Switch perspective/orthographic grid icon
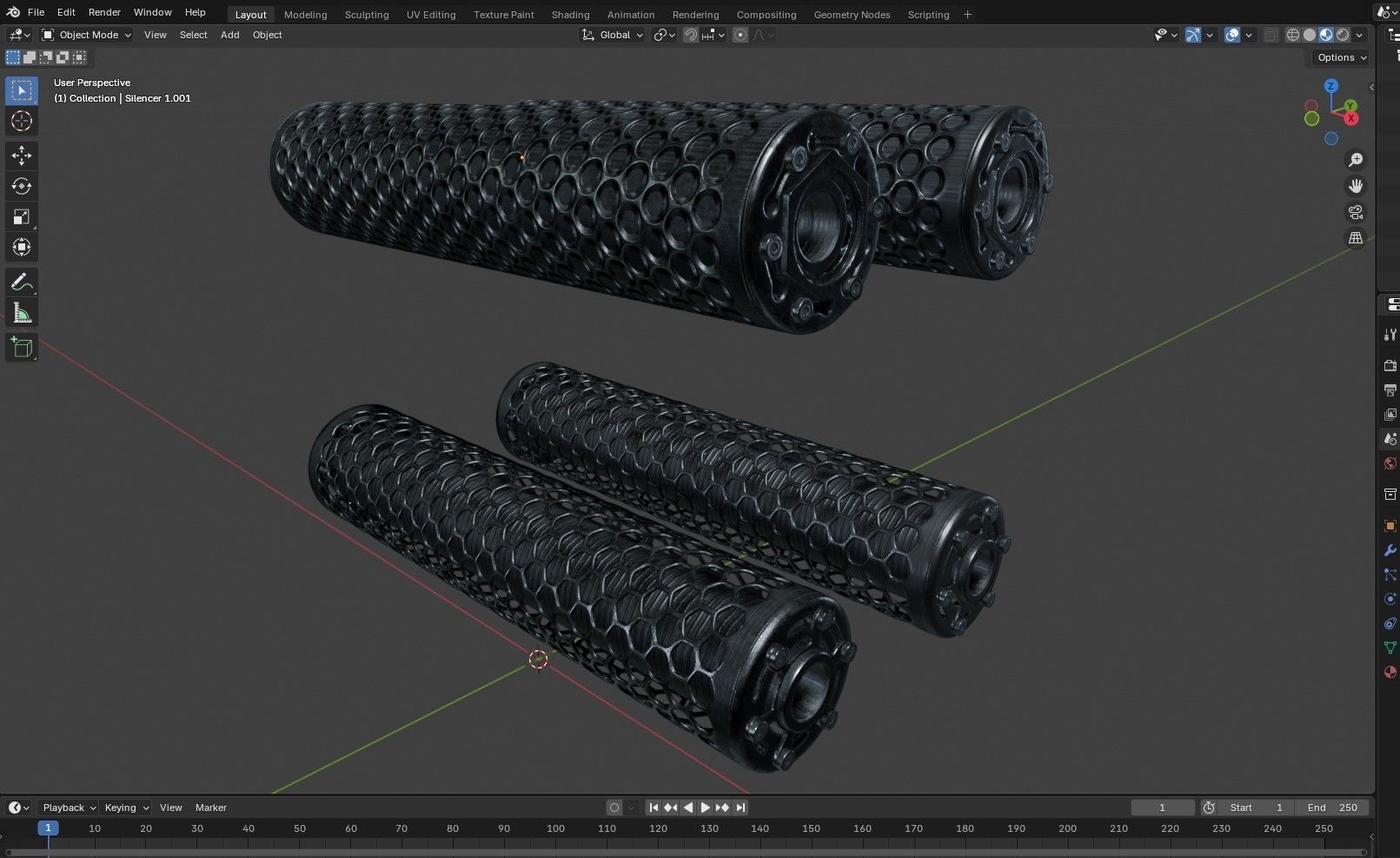1400x858 pixels. tap(1356, 238)
